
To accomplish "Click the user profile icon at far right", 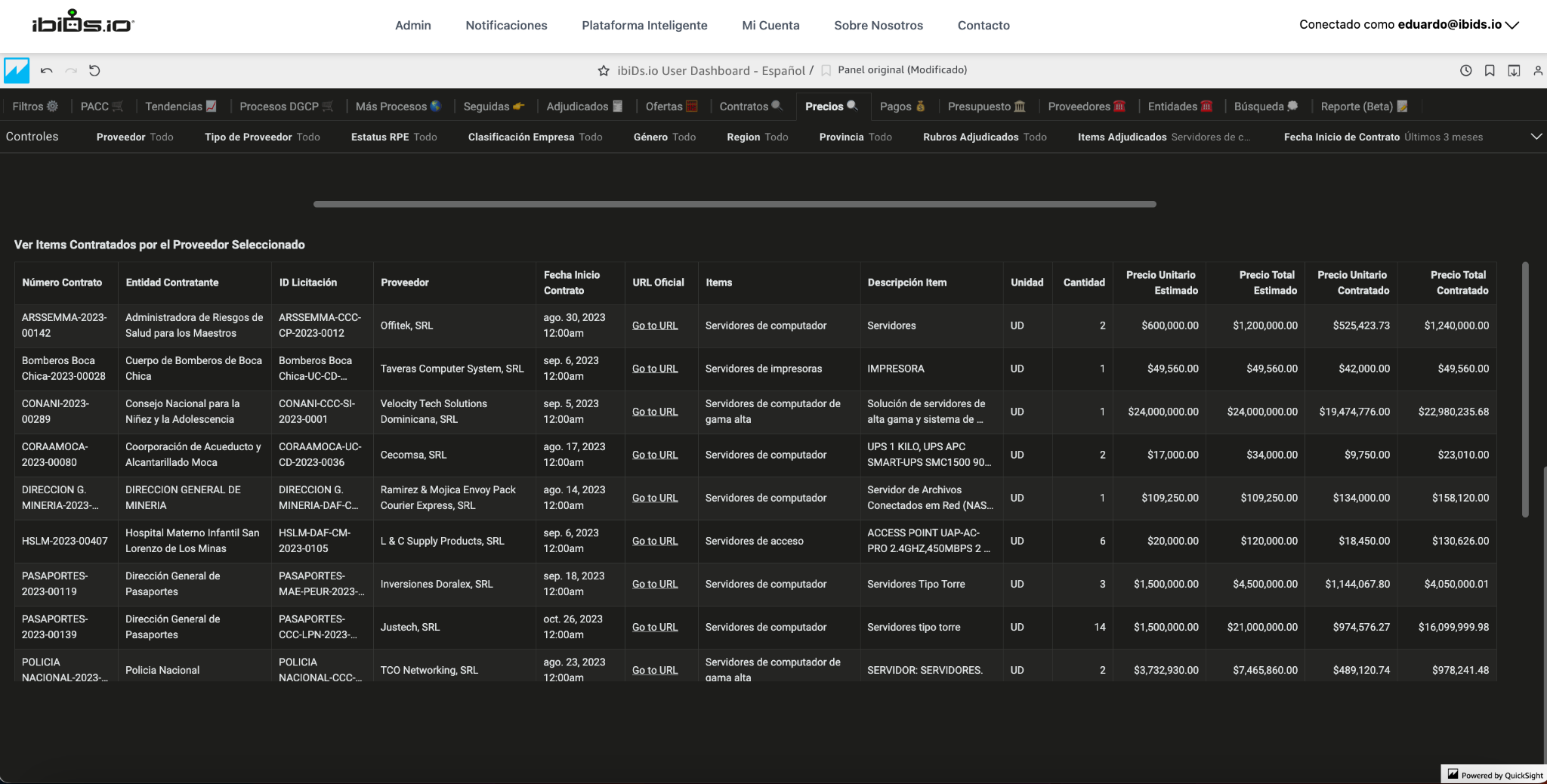I will [1538, 71].
